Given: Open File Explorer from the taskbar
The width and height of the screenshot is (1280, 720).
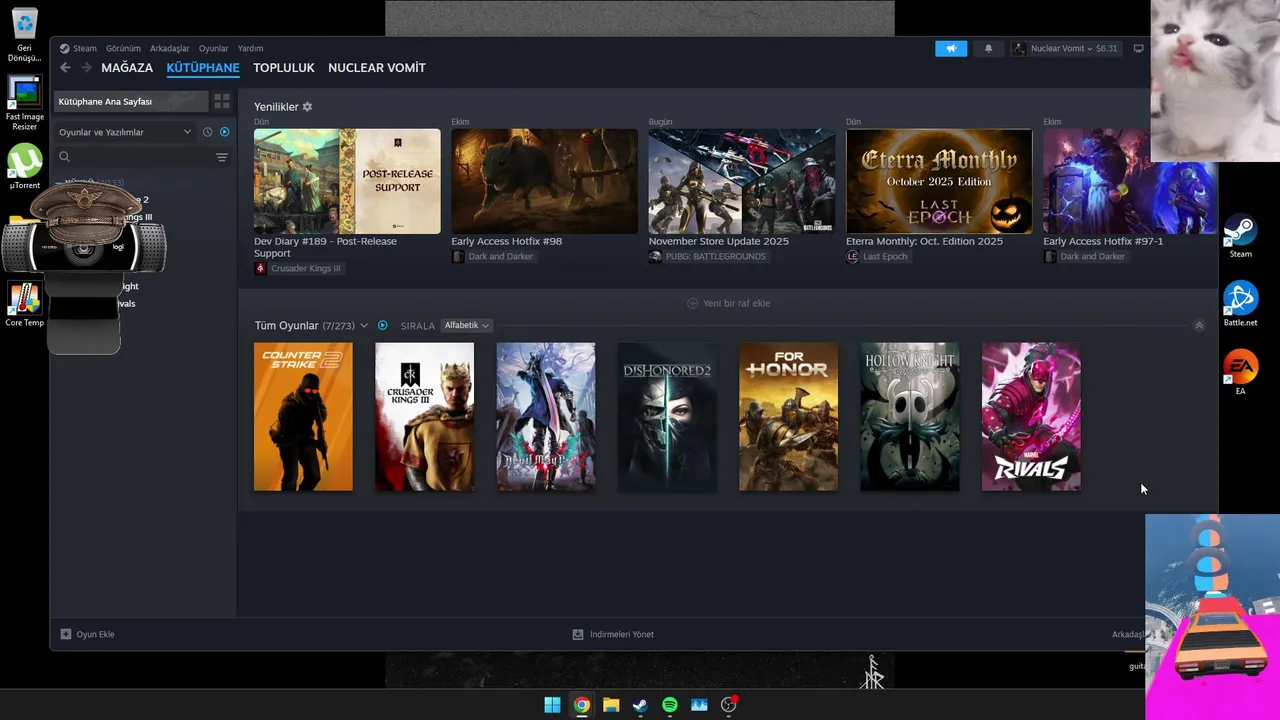Looking at the screenshot, I should 611,705.
